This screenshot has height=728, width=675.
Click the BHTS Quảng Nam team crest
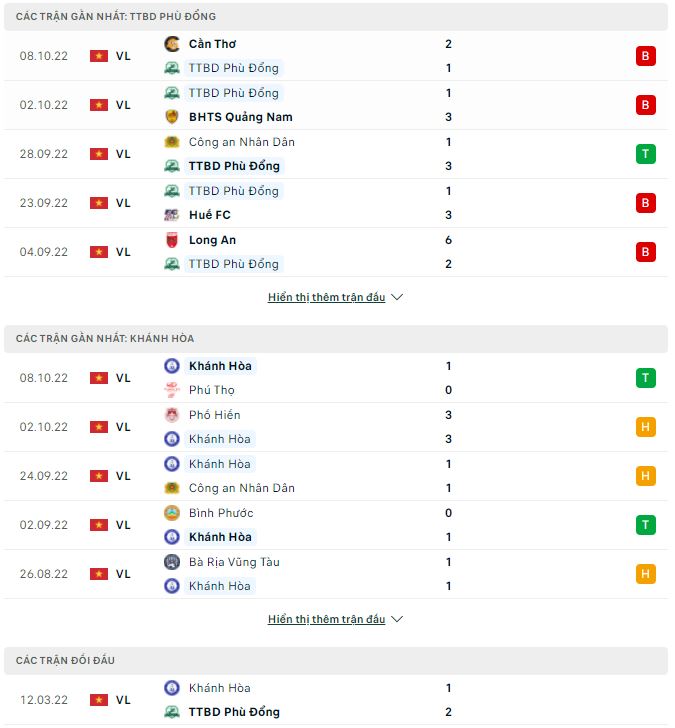[x=172, y=117]
